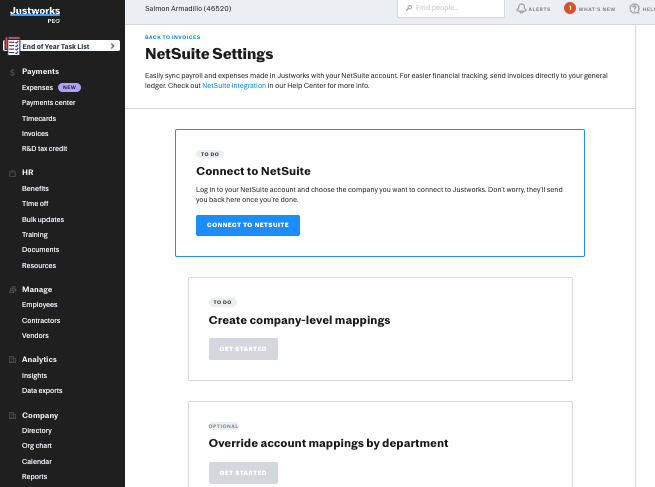Image resolution: width=655 pixels, height=487 pixels.
Task: Open the End of Year Task List
Action: pyautogui.click(x=62, y=46)
